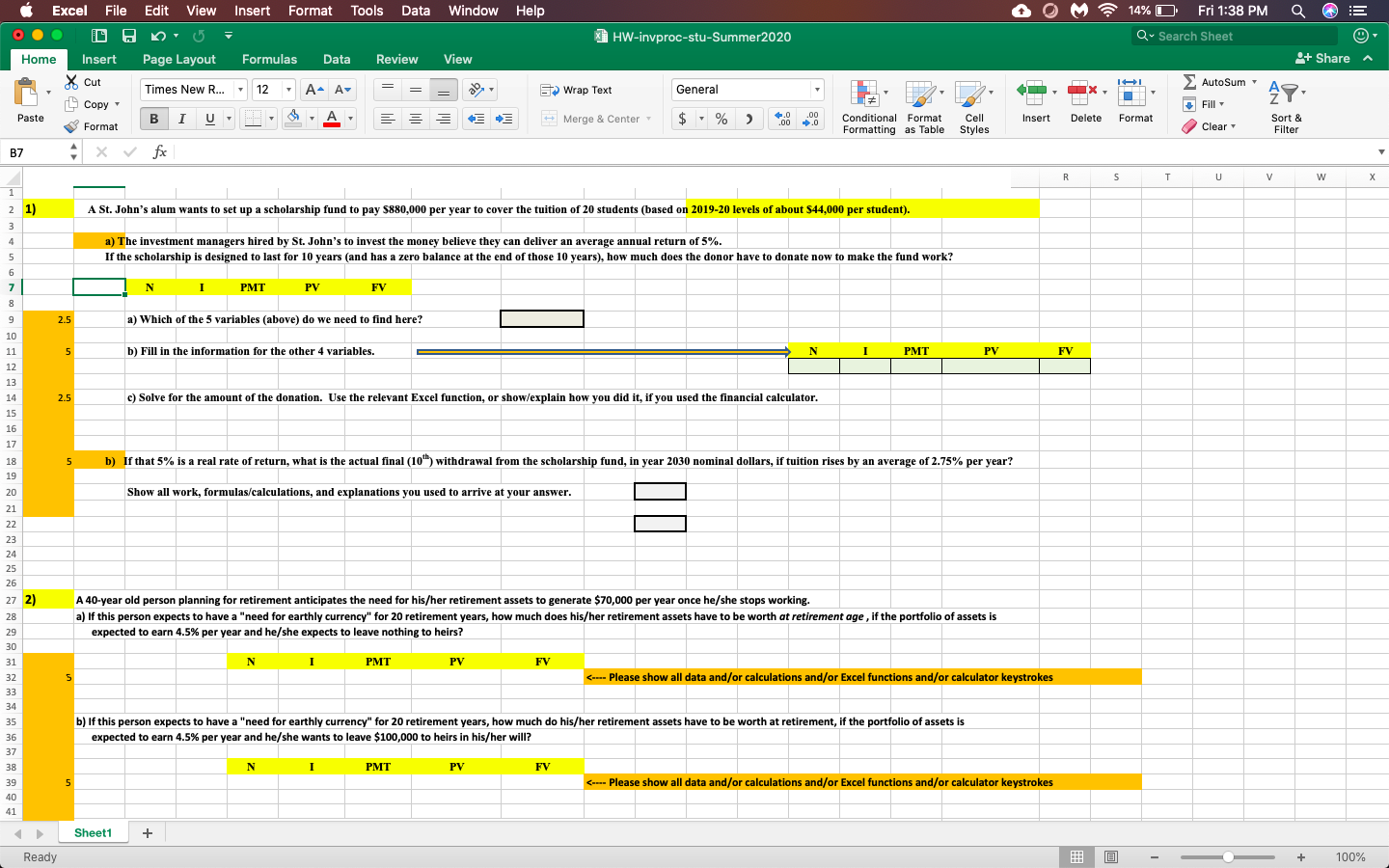Select the Sheet1 tab
The image size is (1389, 868).
click(93, 833)
